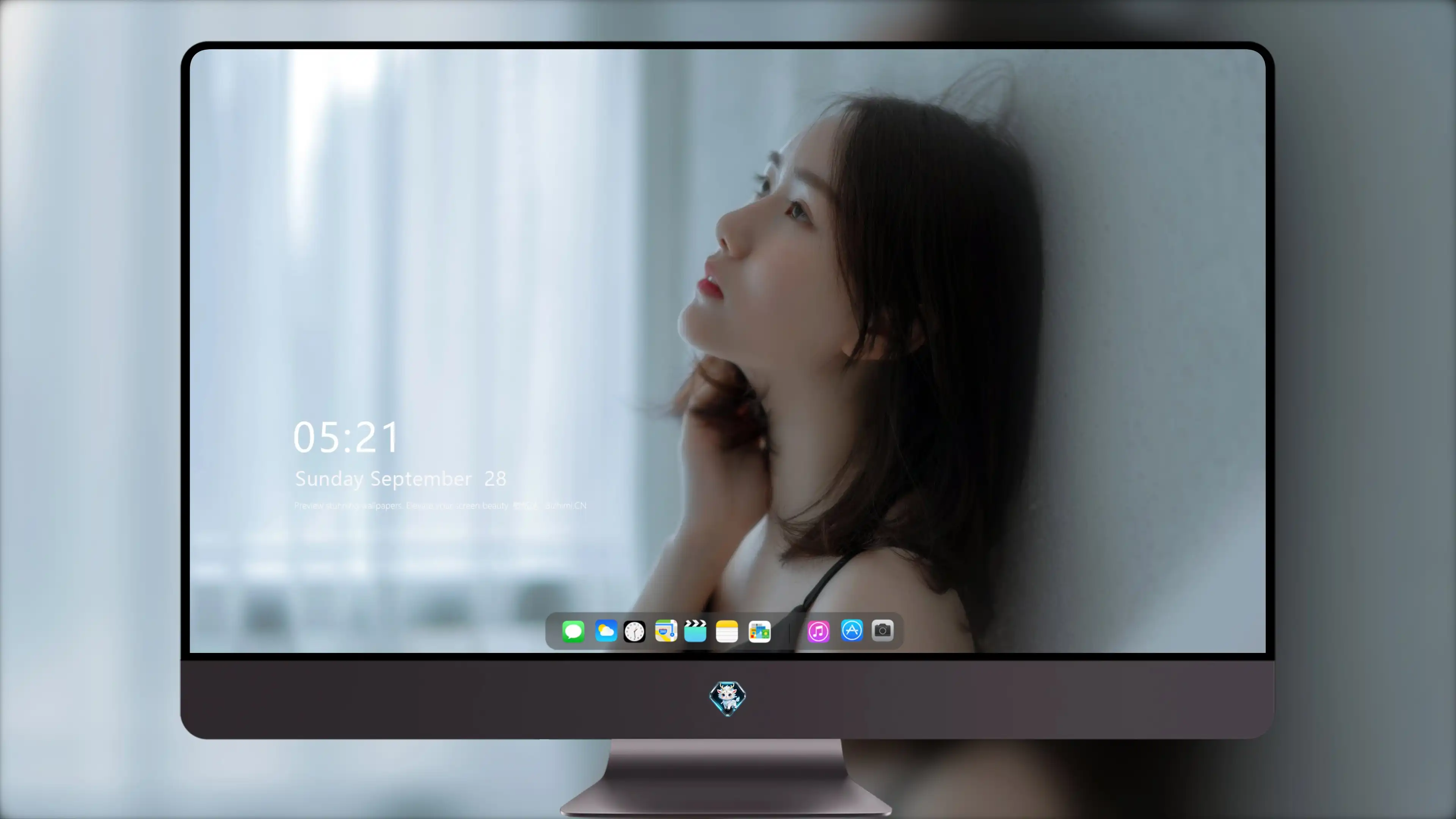Image resolution: width=1456 pixels, height=819 pixels.
Task: Open the Clock app in the dock
Action: (634, 631)
